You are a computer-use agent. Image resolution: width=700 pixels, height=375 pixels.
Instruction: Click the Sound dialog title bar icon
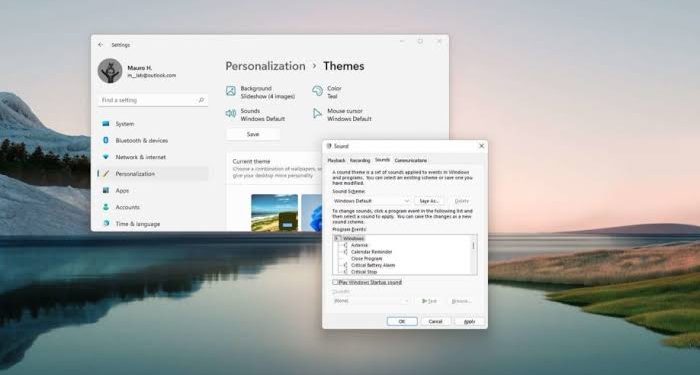point(329,146)
